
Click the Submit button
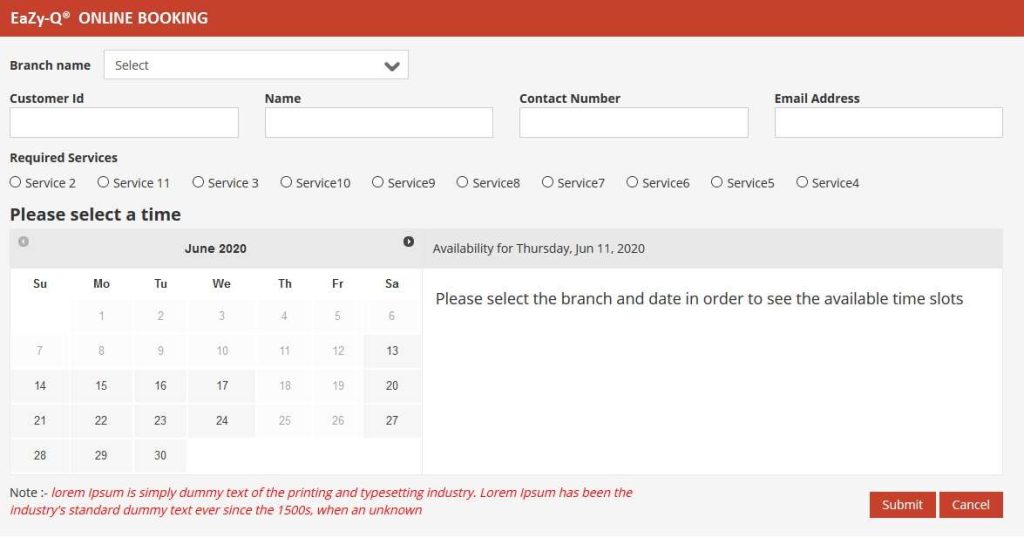pyautogui.click(x=902, y=505)
